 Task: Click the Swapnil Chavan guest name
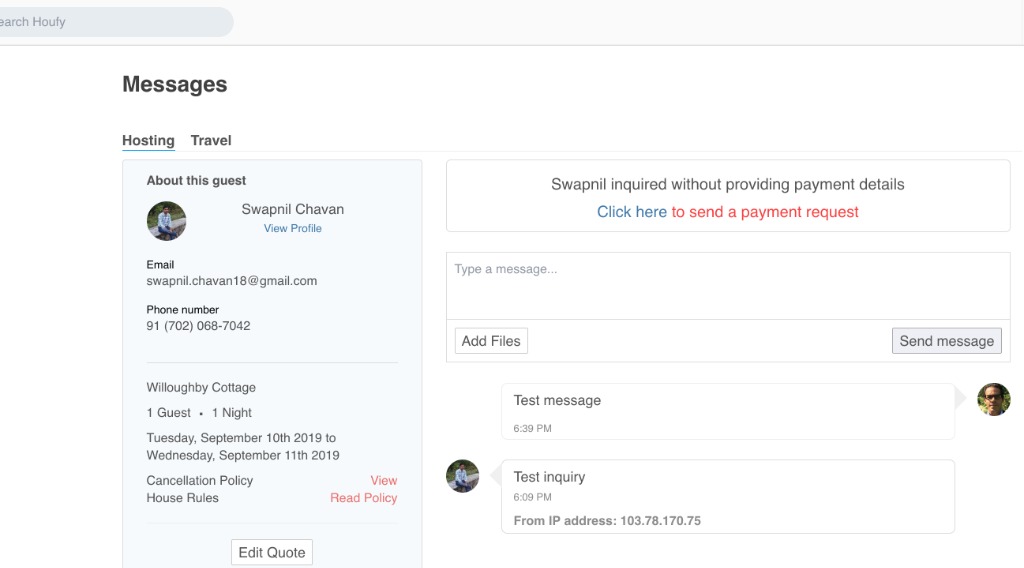292,210
